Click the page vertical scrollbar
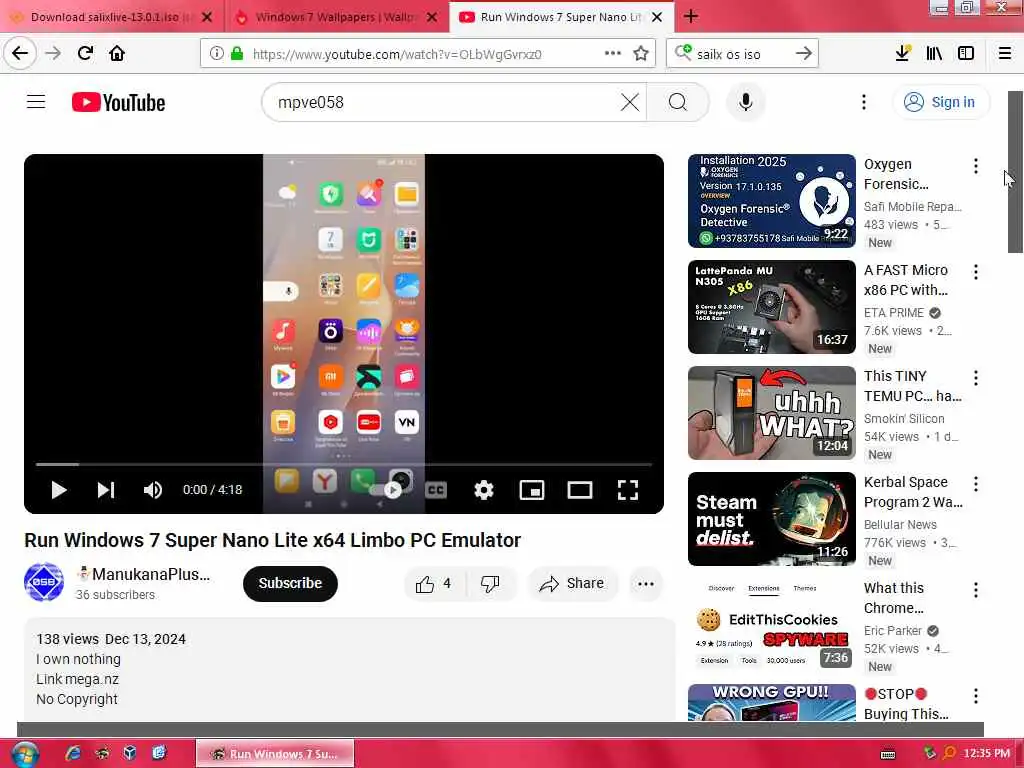 1014,171
